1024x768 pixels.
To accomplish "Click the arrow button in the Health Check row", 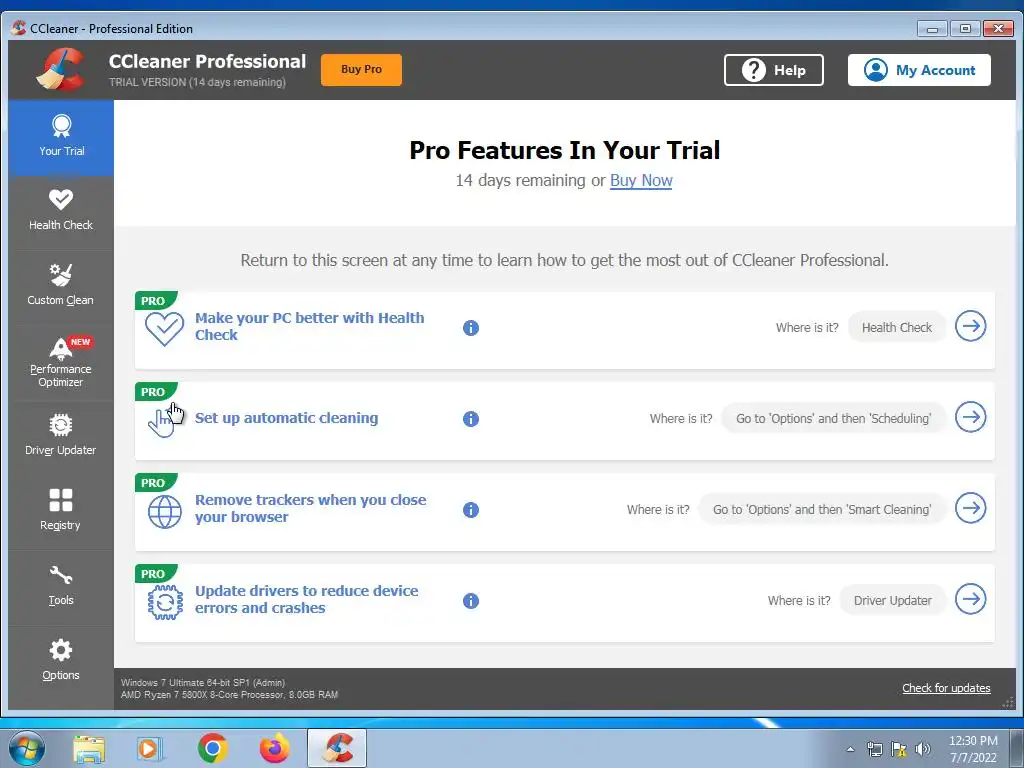I will 971,326.
